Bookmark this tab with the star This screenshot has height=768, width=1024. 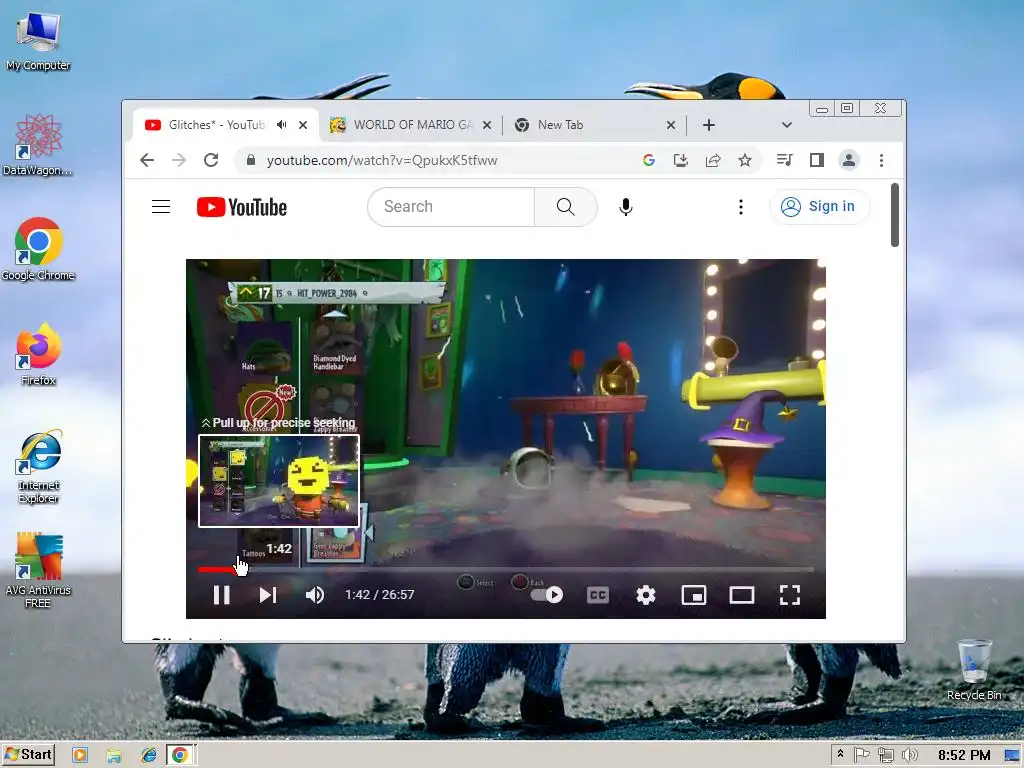pyautogui.click(x=744, y=160)
